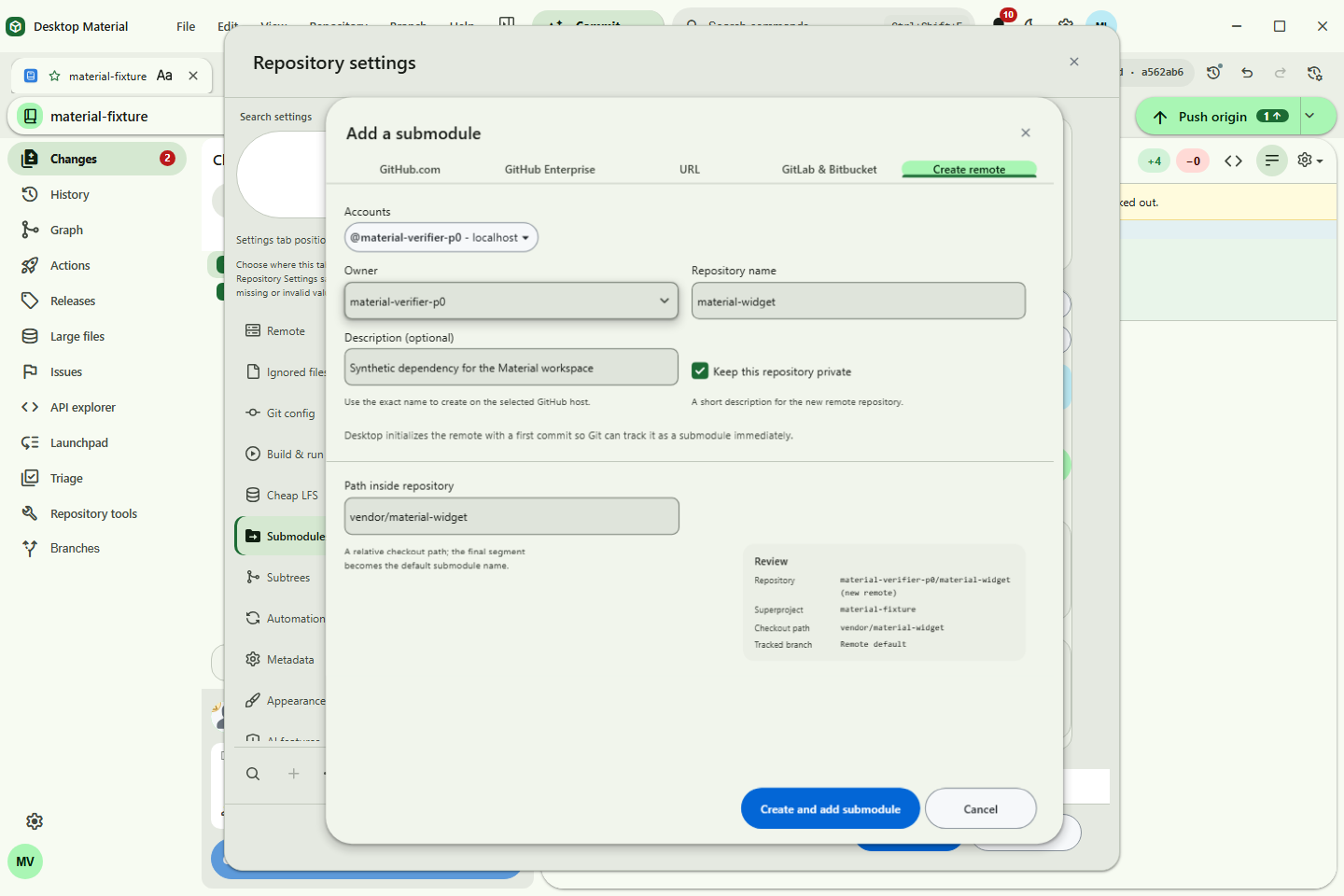Image resolution: width=1344 pixels, height=896 pixels.
Task: Expand the Push origin dropdown arrow
Action: [1310, 116]
